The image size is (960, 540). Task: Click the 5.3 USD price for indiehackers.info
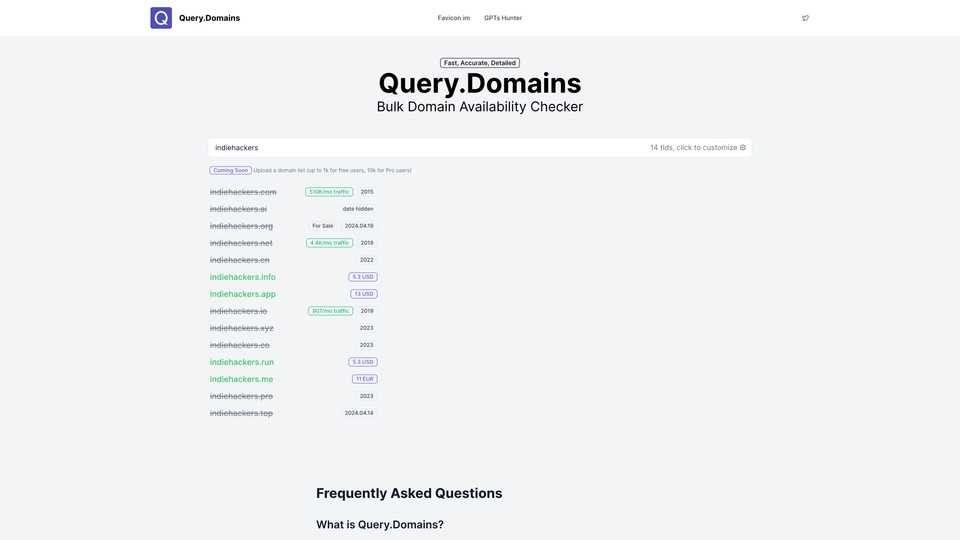(x=362, y=277)
